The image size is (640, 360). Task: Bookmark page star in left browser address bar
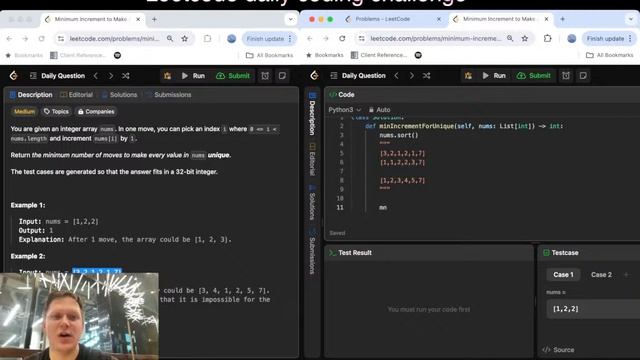point(184,38)
